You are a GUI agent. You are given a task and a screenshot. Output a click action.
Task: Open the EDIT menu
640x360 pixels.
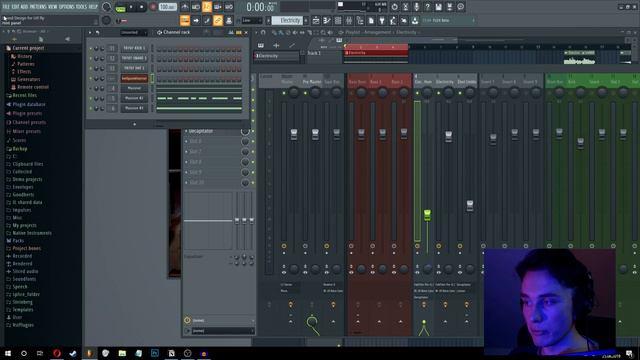tap(16, 7)
